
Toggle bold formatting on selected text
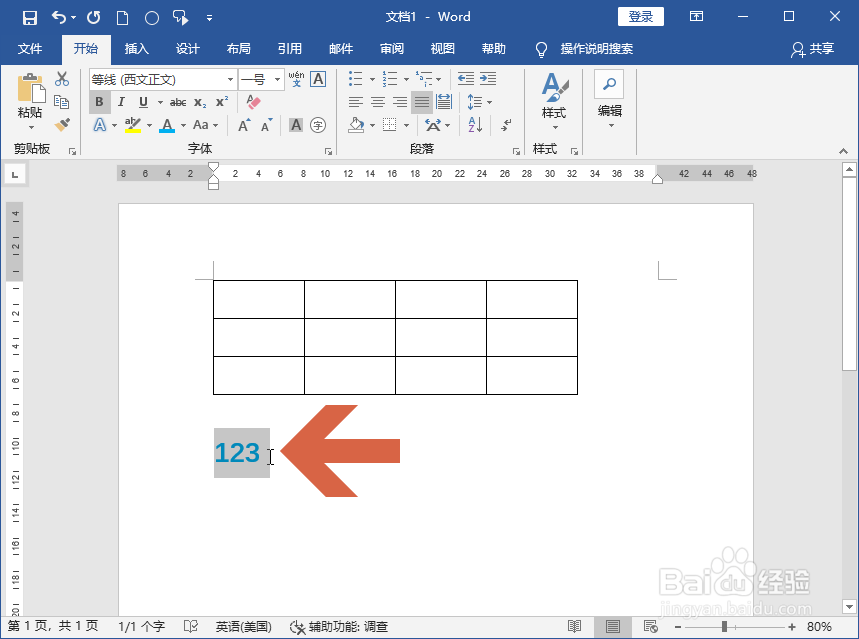pos(100,101)
